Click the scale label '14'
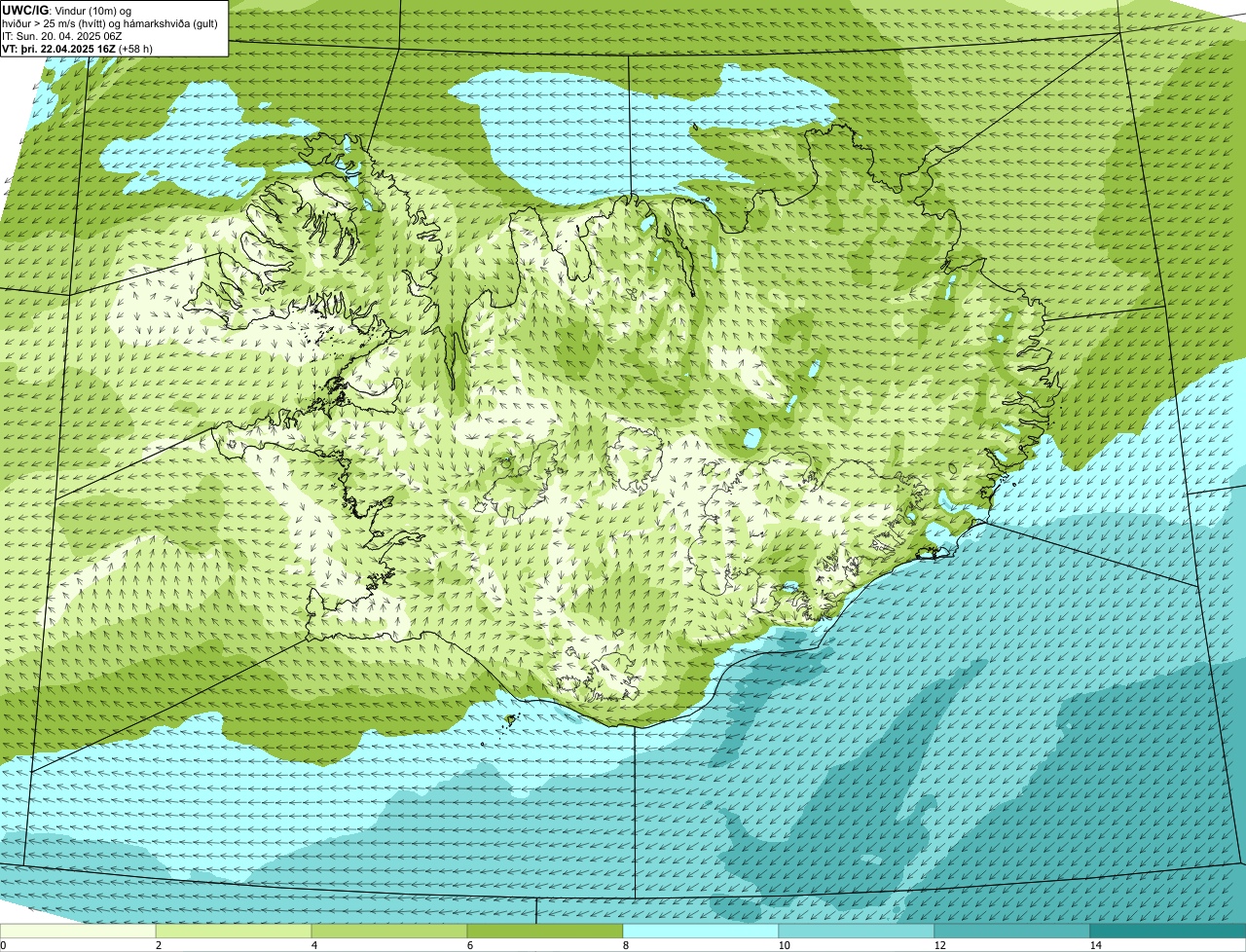This screenshot has height=952, width=1246. coord(1095,945)
